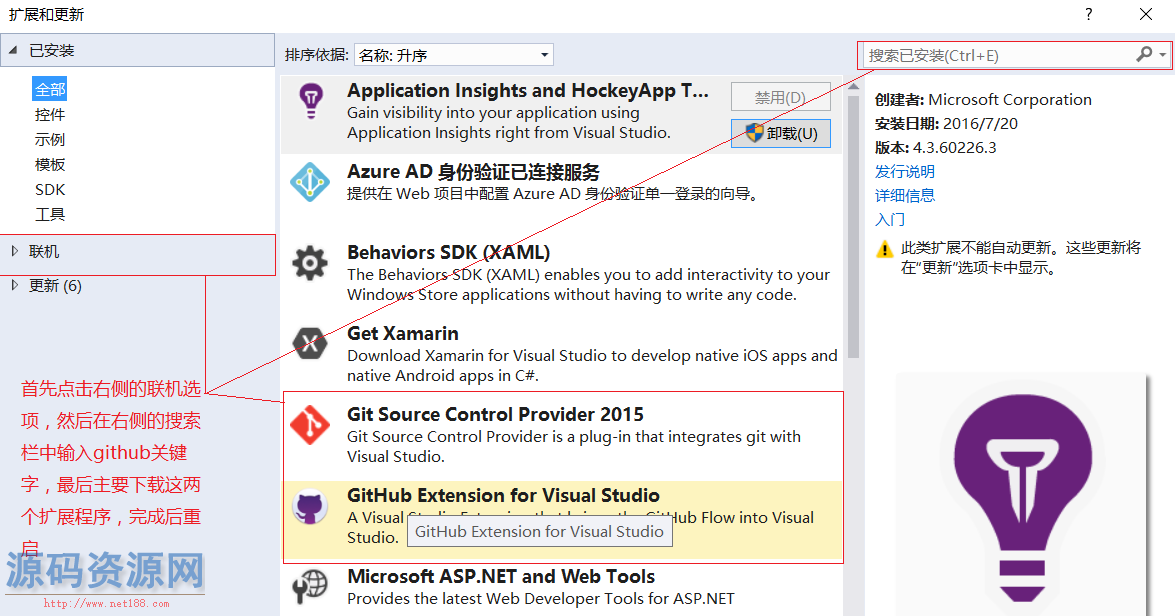The image size is (1175, 616).
Task: Collapse the 已安装 section
Action: [x=13, y=50]
